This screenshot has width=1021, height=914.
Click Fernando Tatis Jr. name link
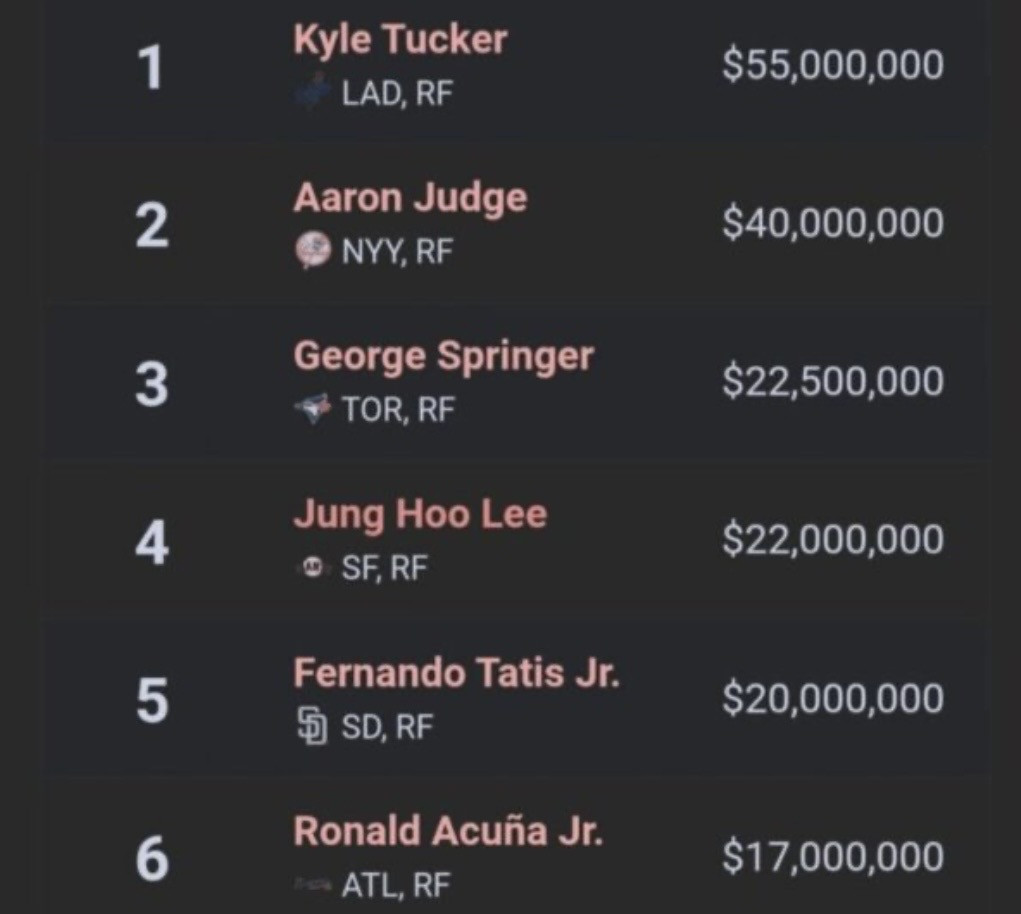coord(456,673)
